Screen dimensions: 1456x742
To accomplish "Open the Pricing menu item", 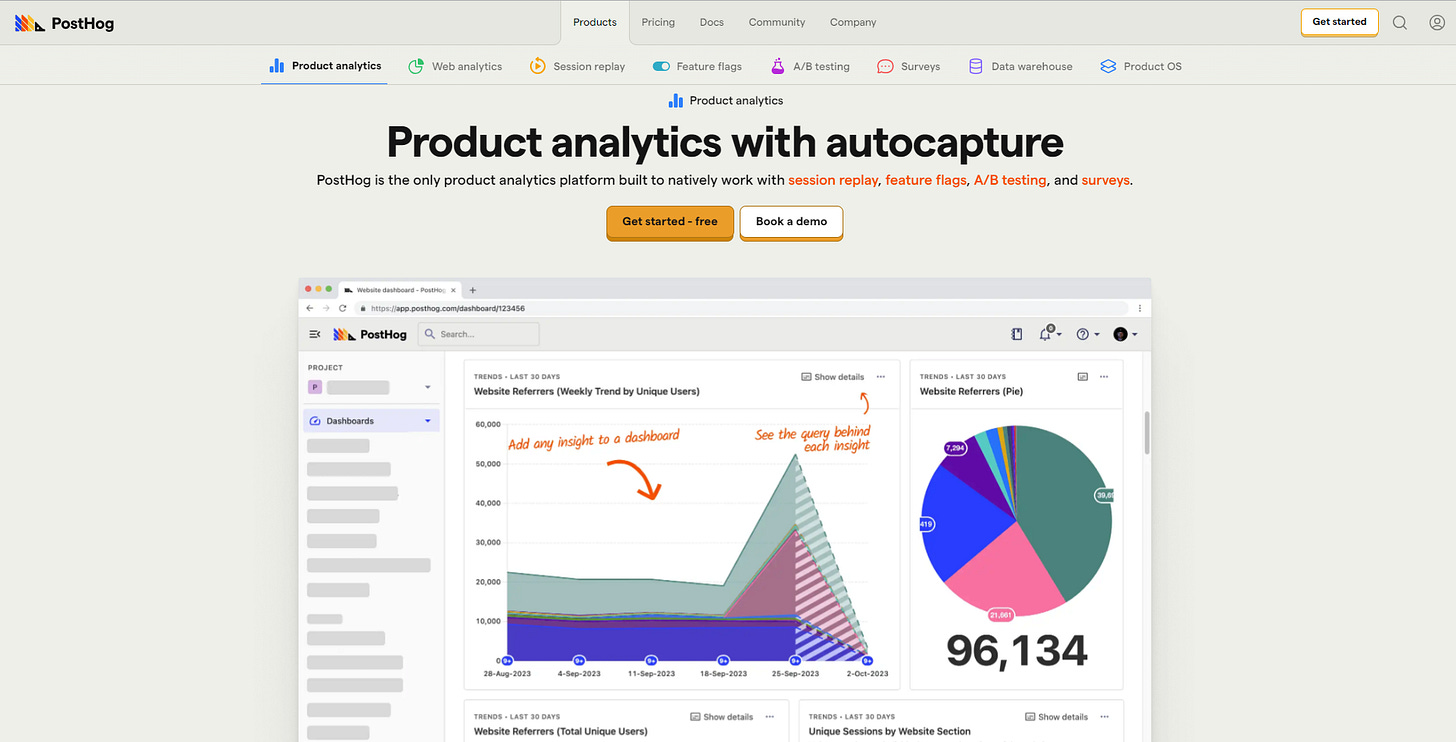I will pyautogui.click(x=658, y=22).
